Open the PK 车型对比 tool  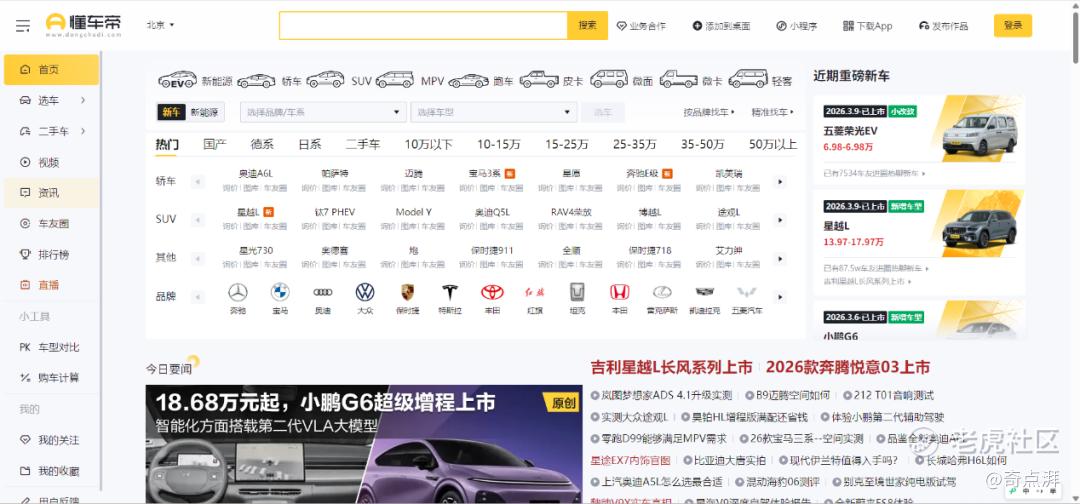[x=51, y=347]
